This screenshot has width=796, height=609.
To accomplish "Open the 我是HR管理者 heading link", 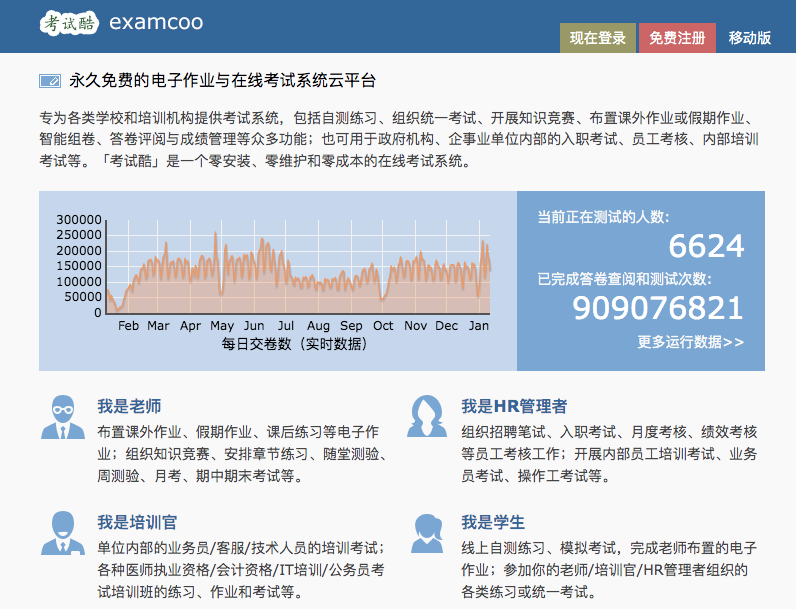I will [514, 406].
